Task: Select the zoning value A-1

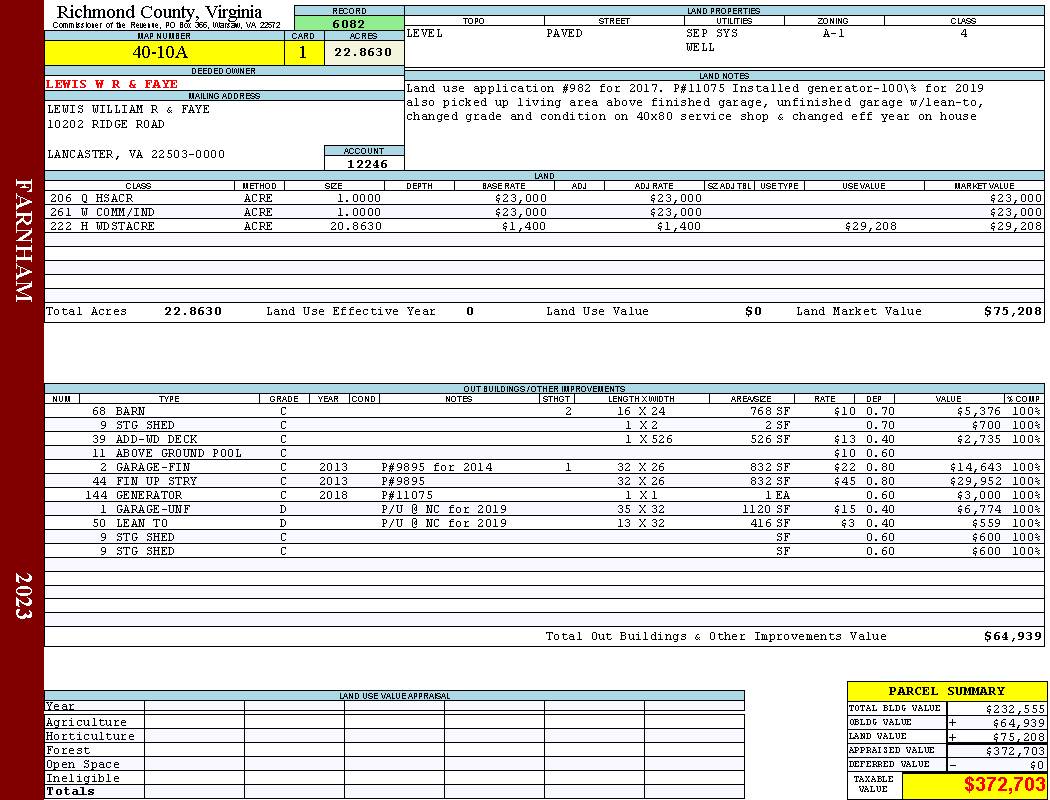Action: tap(834, 33)
